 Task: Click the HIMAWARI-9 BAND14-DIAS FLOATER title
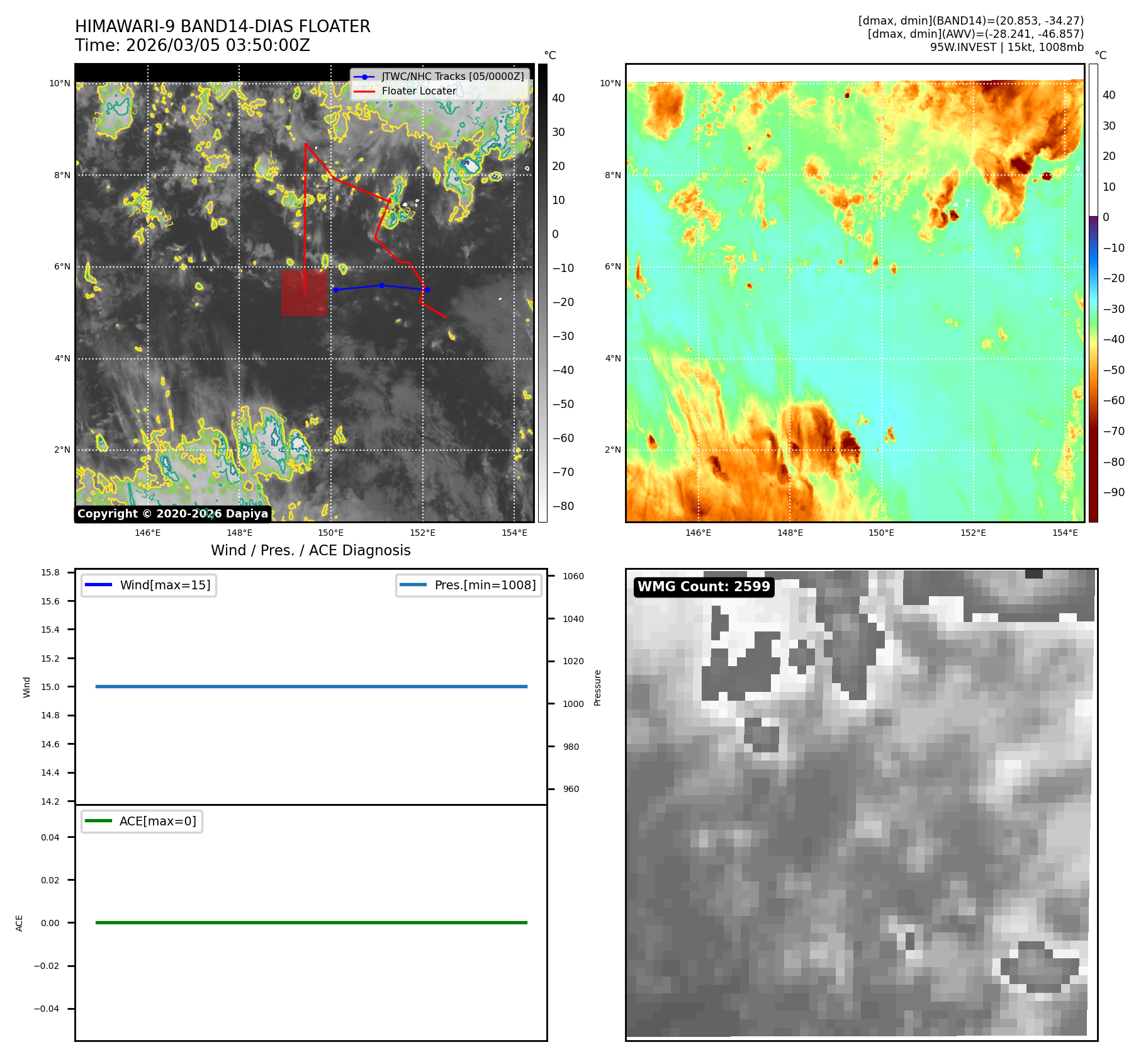[222, 26]
